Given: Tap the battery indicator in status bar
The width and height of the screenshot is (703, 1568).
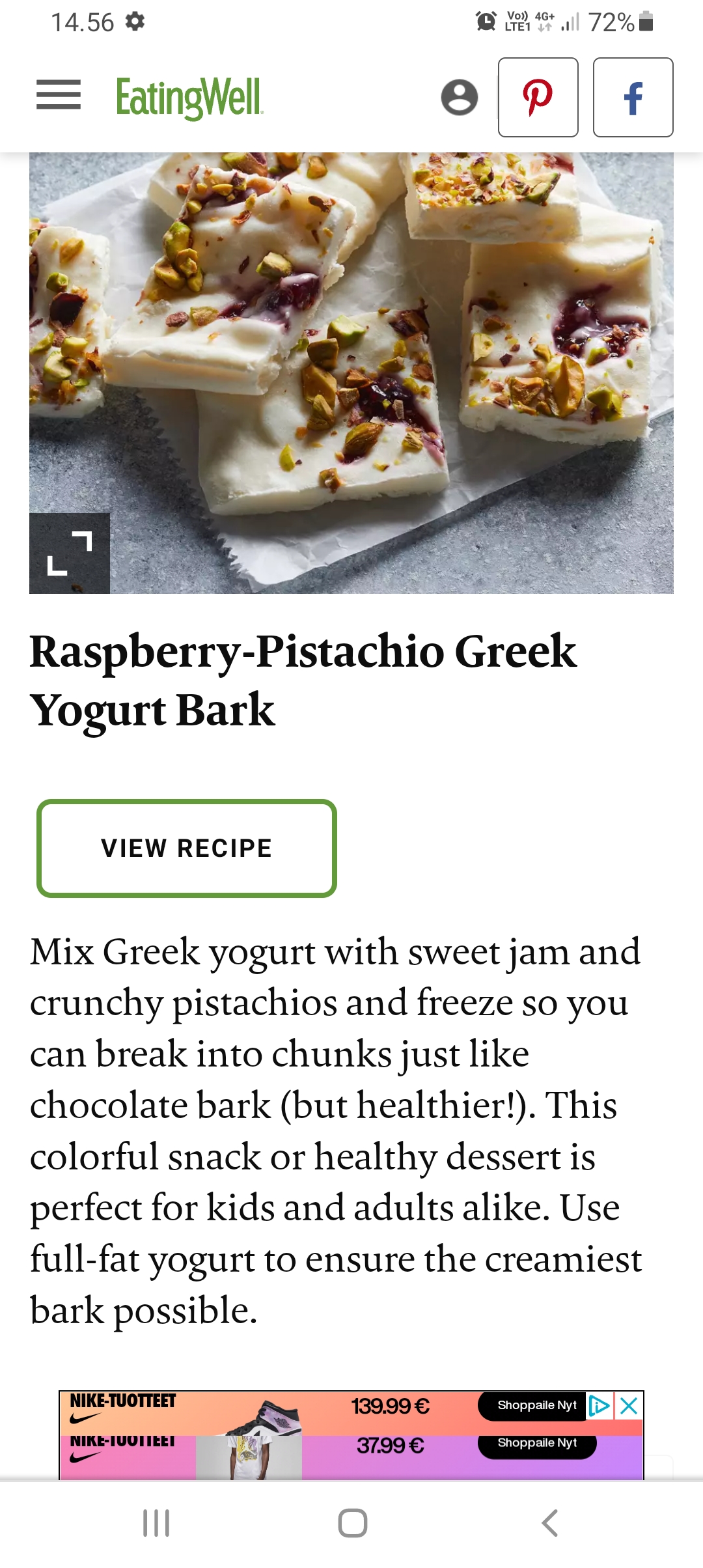Looking at the screenshot, I should click(x=646, y=22).
